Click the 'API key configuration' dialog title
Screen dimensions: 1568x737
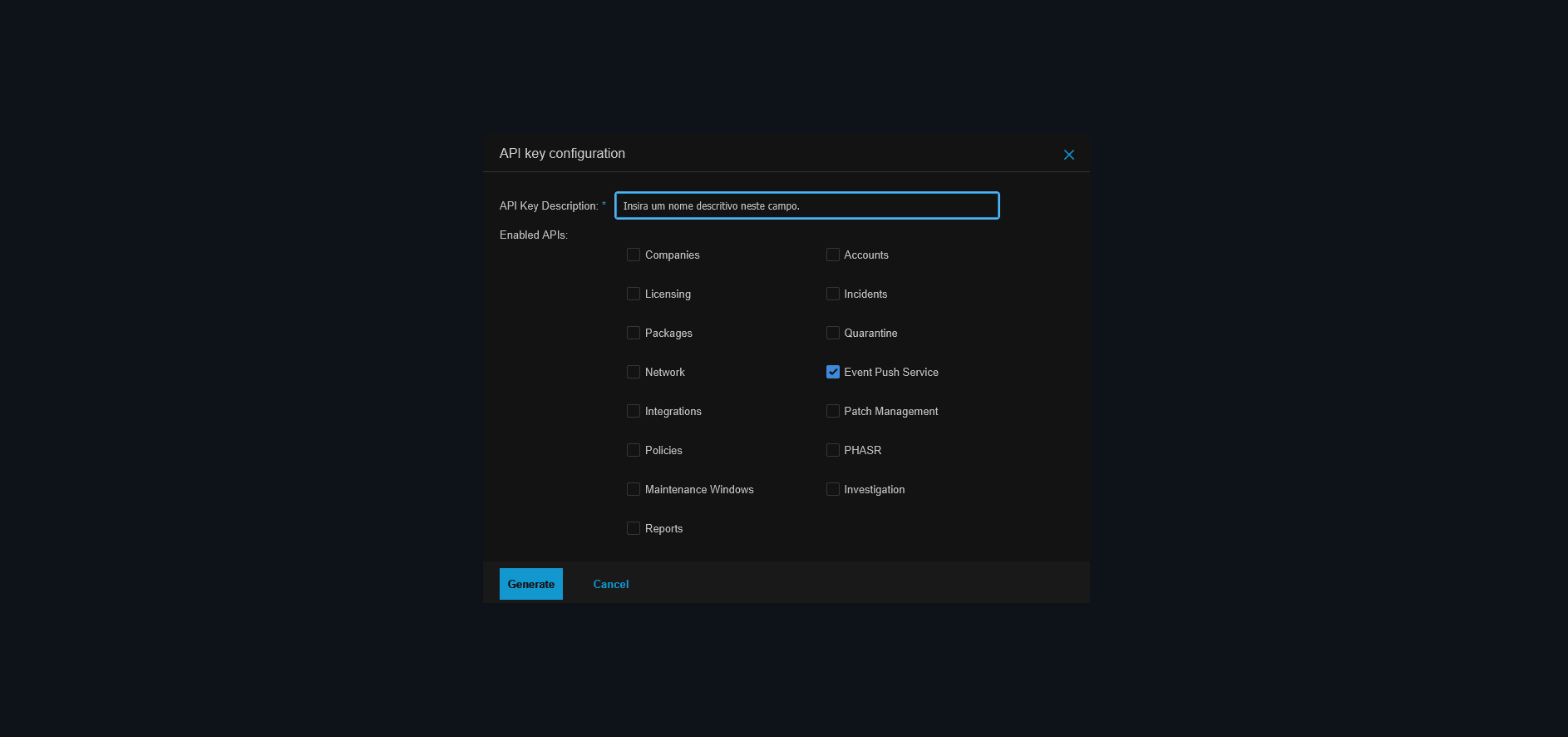tap(562, 154)
